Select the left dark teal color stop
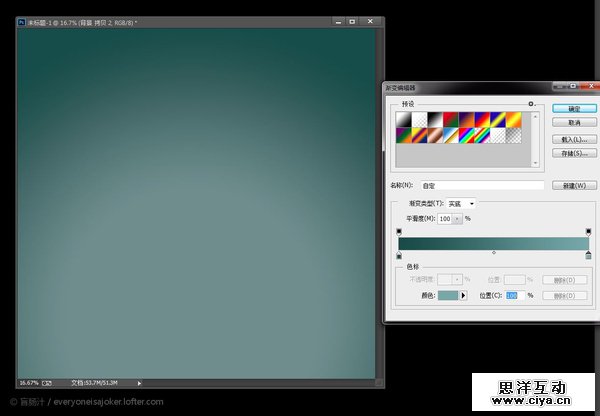The height and width of the screenshot is (416, 600). [x=399, y=255]
